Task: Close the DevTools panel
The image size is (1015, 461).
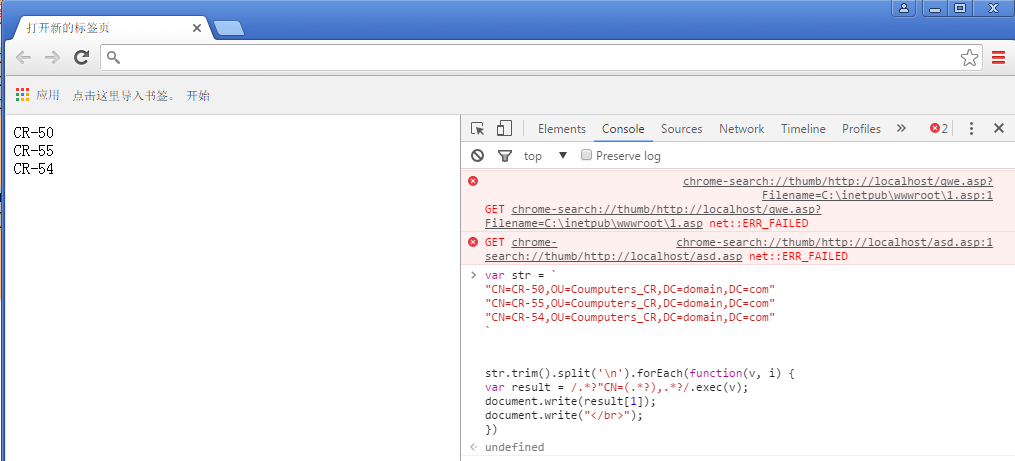Action: (x=999, y=128)
